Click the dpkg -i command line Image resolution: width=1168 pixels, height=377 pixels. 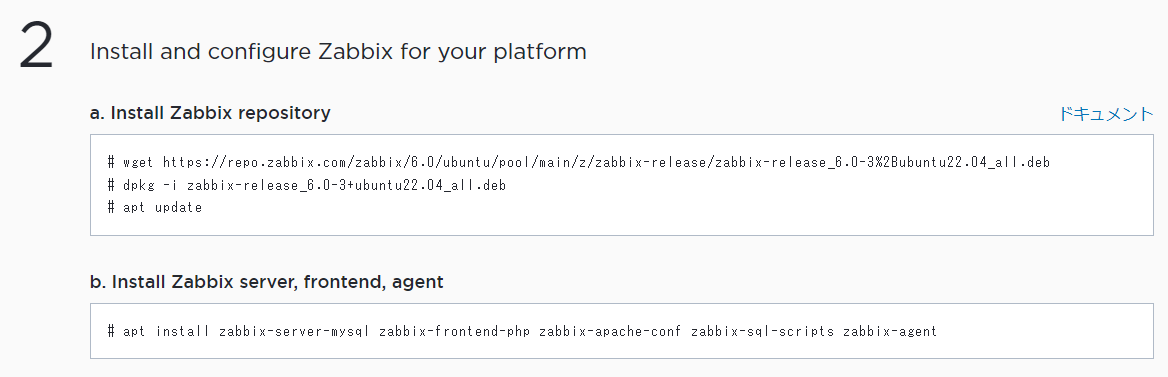[307, 185]
